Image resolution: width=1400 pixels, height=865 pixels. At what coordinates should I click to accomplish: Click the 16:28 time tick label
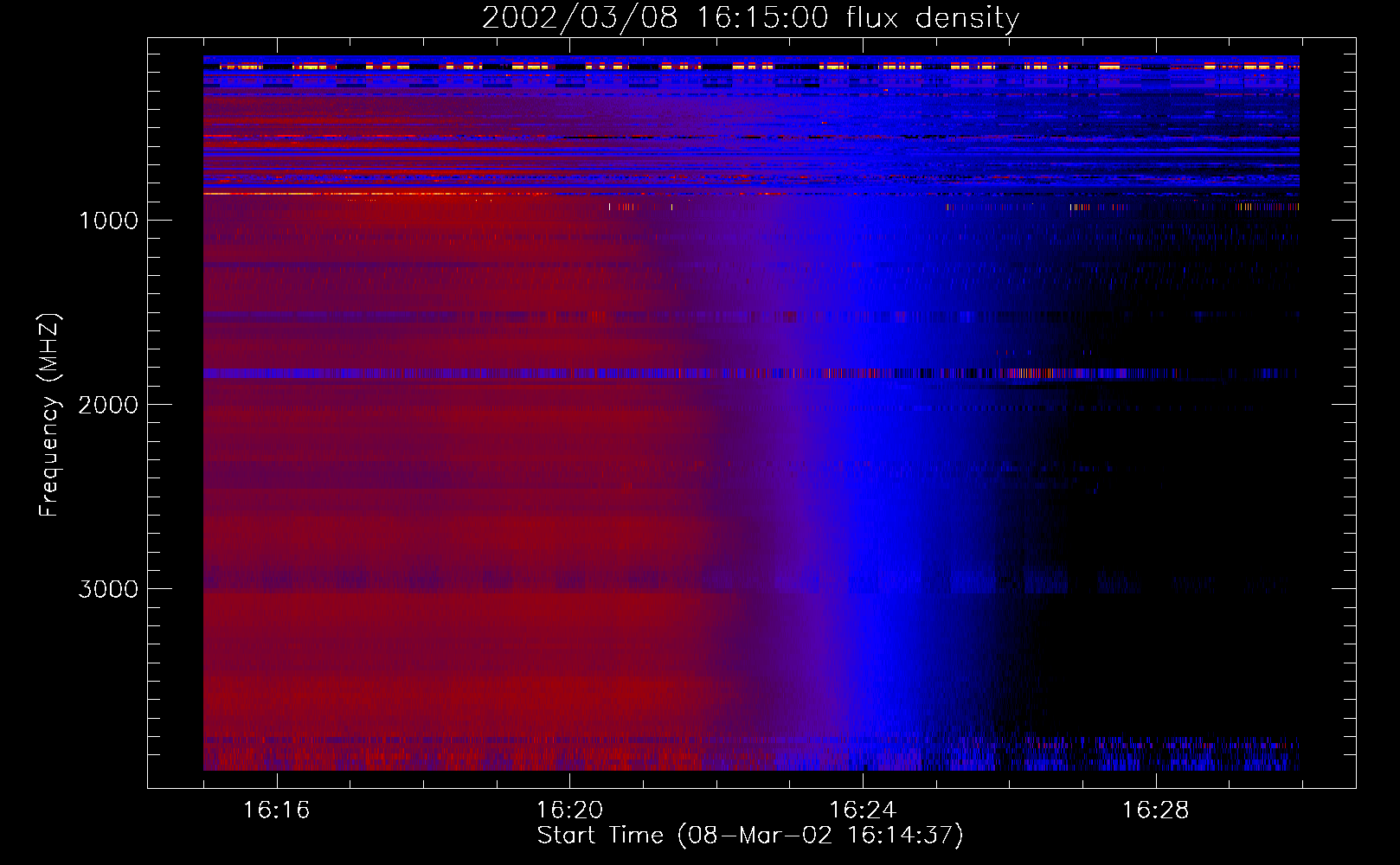click(x=1156, y=811)
